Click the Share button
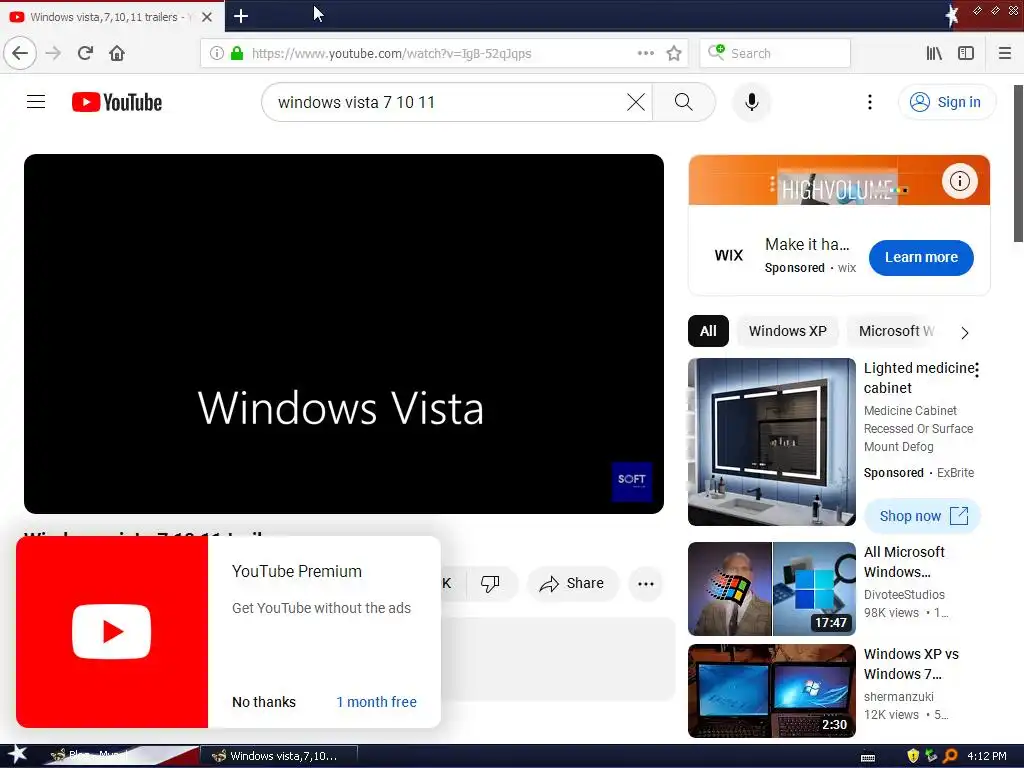 [571, 583]
